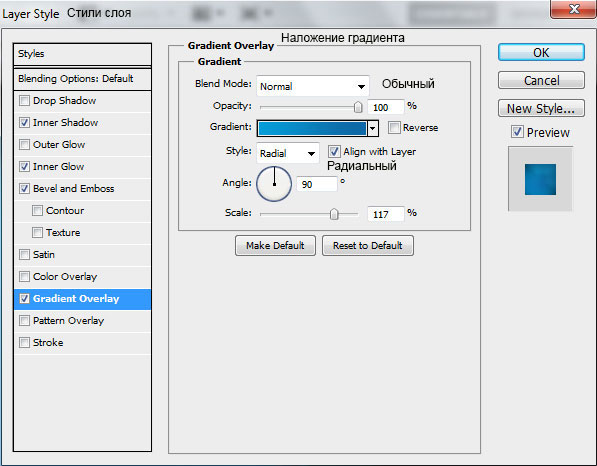Open the Drop Shadow settings row

pos(82,101)
